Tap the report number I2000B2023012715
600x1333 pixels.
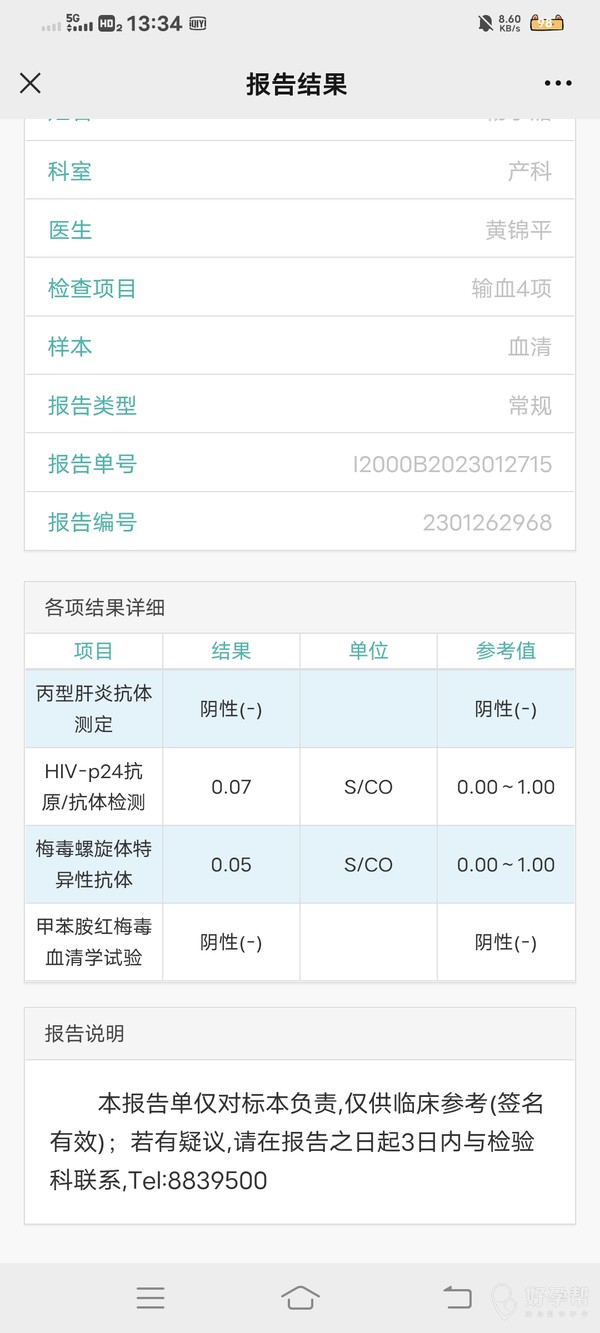coord(452,464)
